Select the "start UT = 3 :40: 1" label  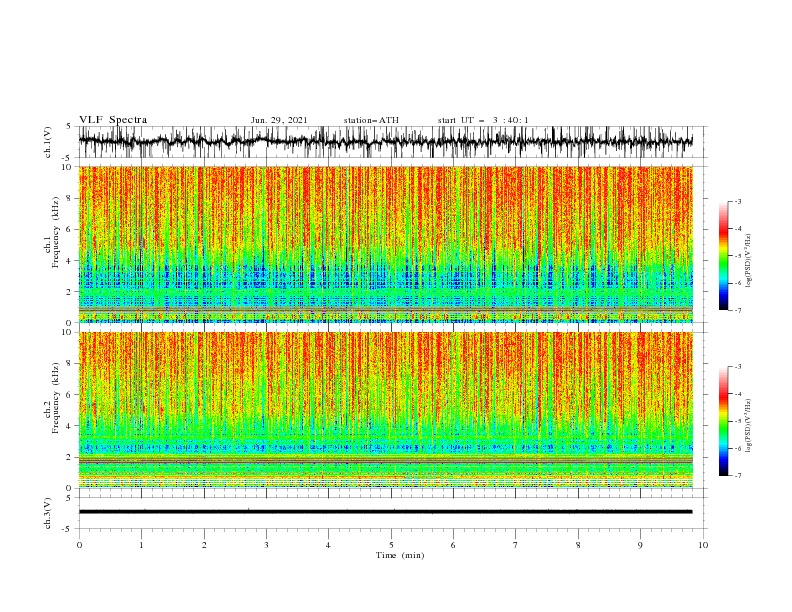[x=483, y=120]
